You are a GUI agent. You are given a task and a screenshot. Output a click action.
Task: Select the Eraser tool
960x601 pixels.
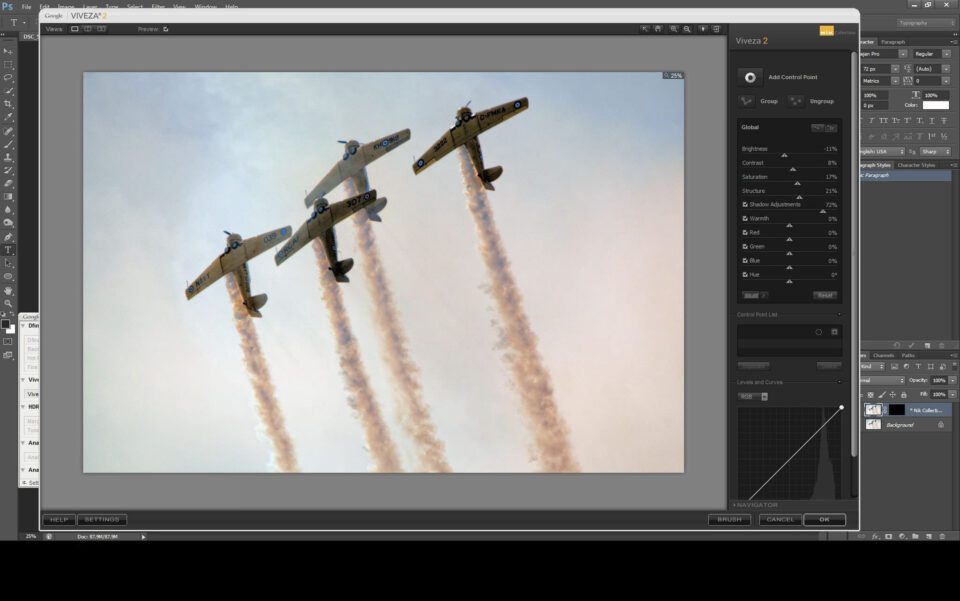pos(8,184)
